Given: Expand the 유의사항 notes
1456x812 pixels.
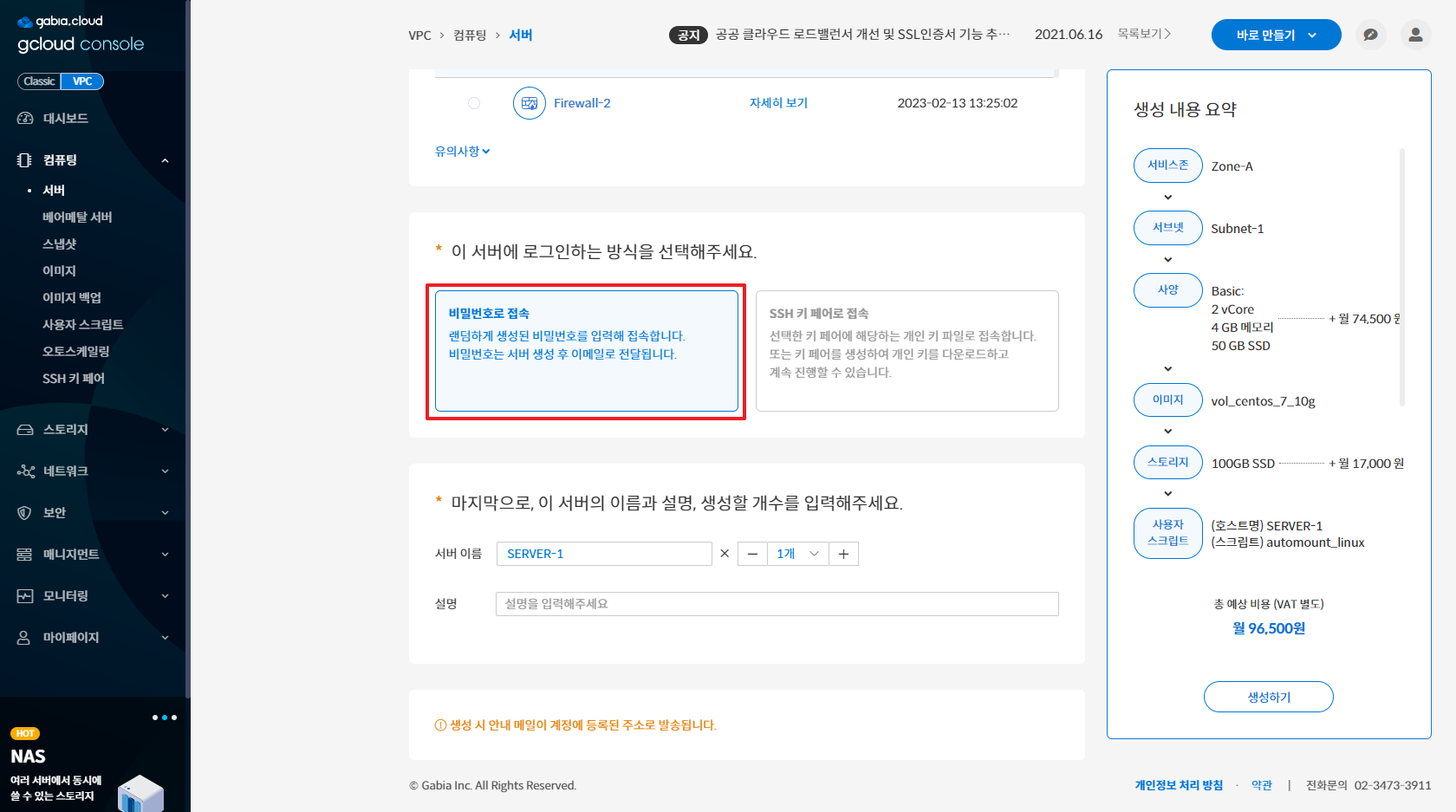Looking at the screenshot, I should 463,151.
